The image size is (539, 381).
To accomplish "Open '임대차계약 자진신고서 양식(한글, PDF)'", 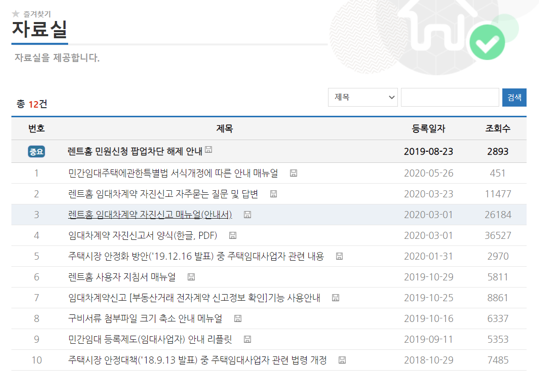I will click(143, 236).
